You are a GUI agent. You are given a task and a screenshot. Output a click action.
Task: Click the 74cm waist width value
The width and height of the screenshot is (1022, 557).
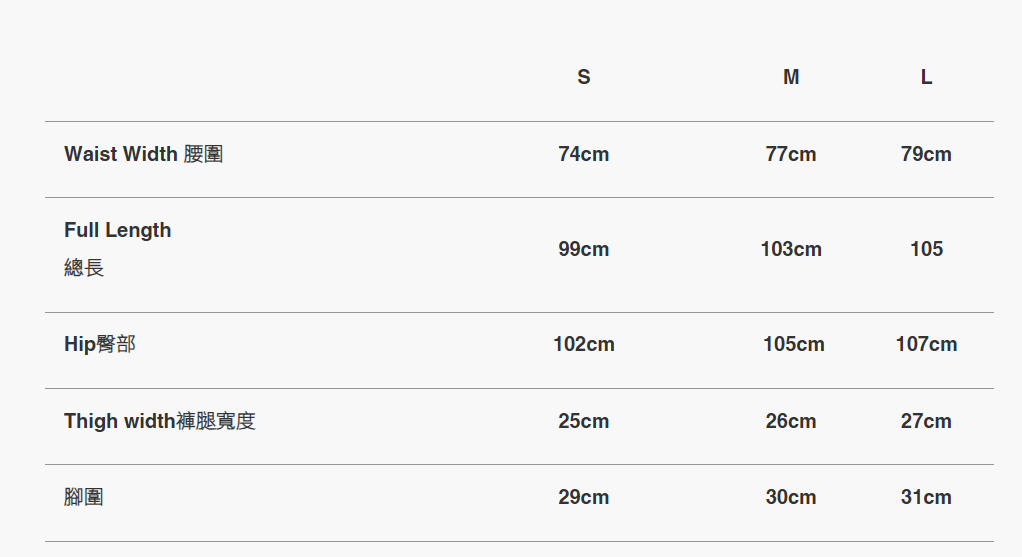coord(584,154)
